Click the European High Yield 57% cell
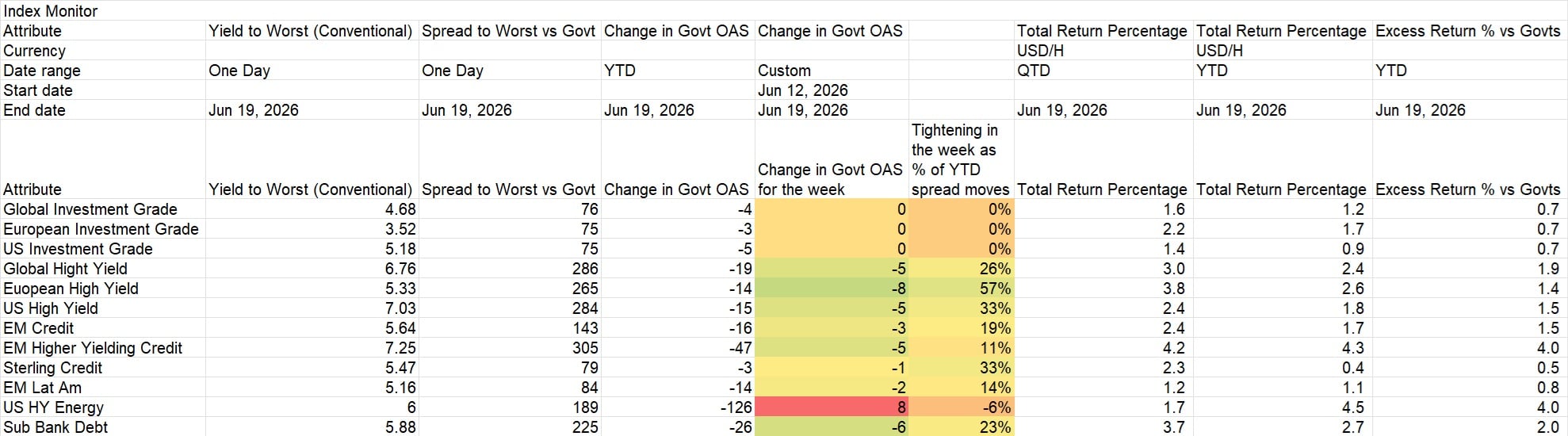Image resolution: width=1568 pixels, height=436 pixels. click(x=962, y=289)
